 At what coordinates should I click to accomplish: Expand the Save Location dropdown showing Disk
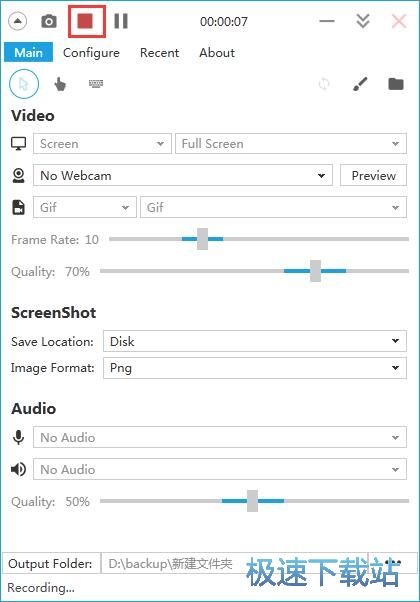point(255,341)
